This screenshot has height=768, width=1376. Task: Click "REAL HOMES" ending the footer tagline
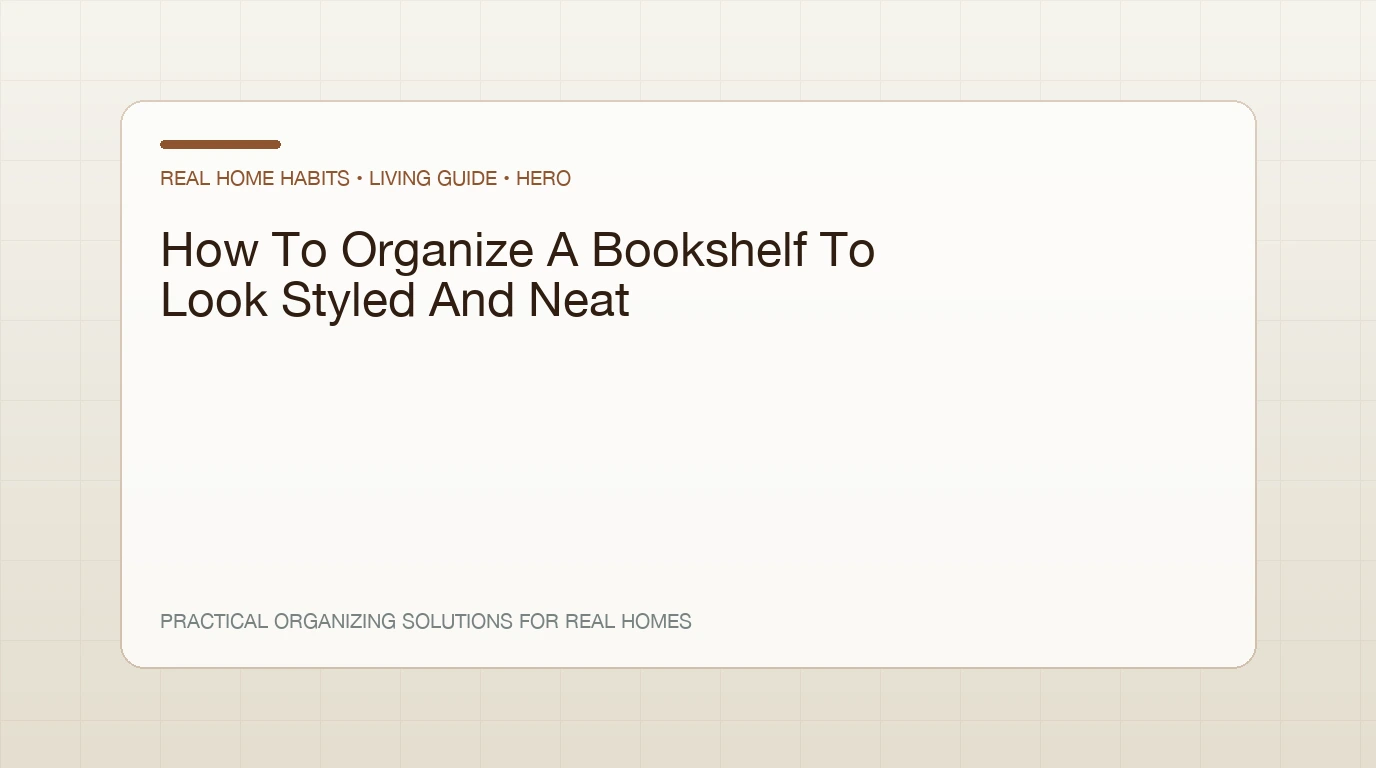tap(628, 621)
